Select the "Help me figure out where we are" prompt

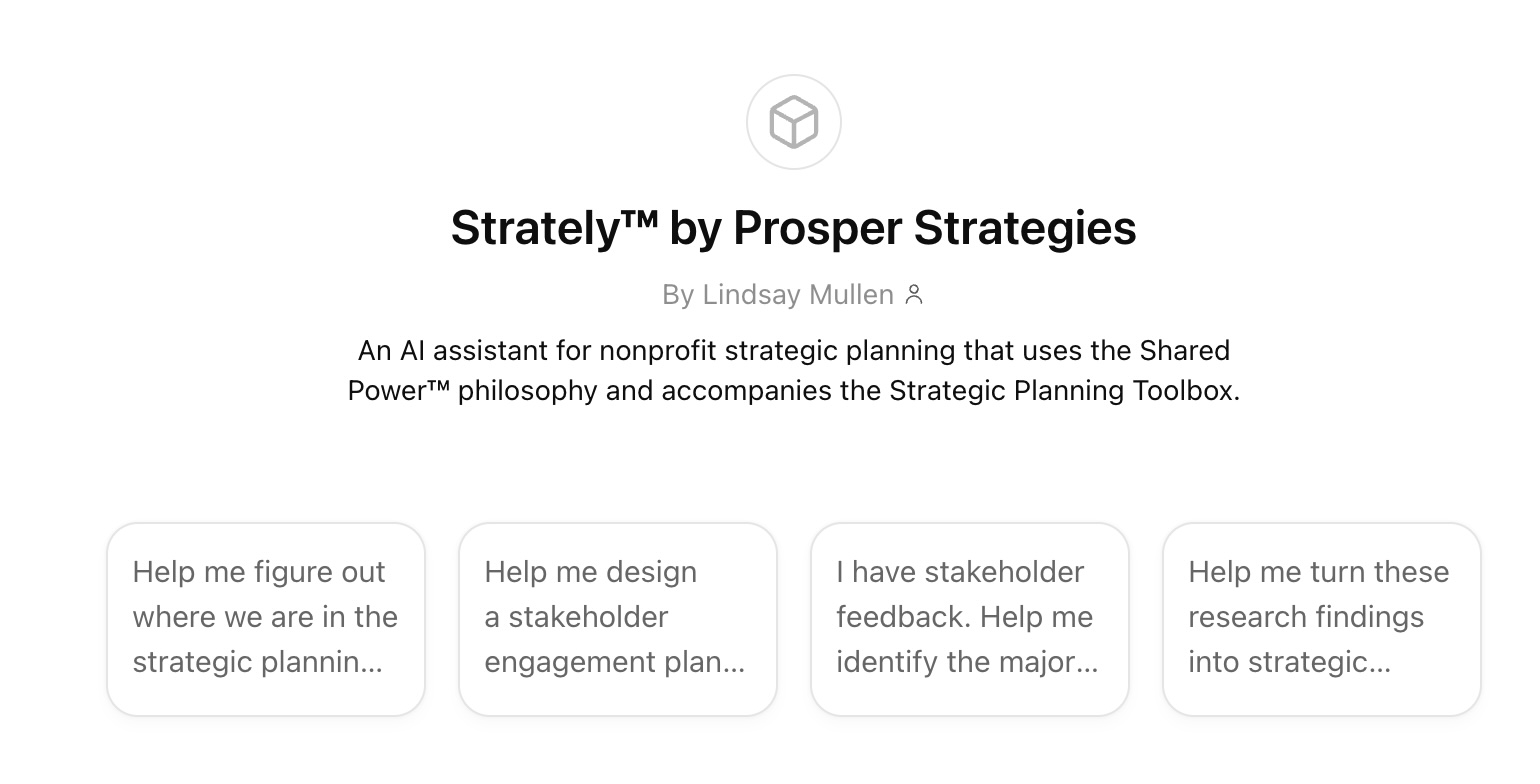pyautogui.click(x=266, y=618)
